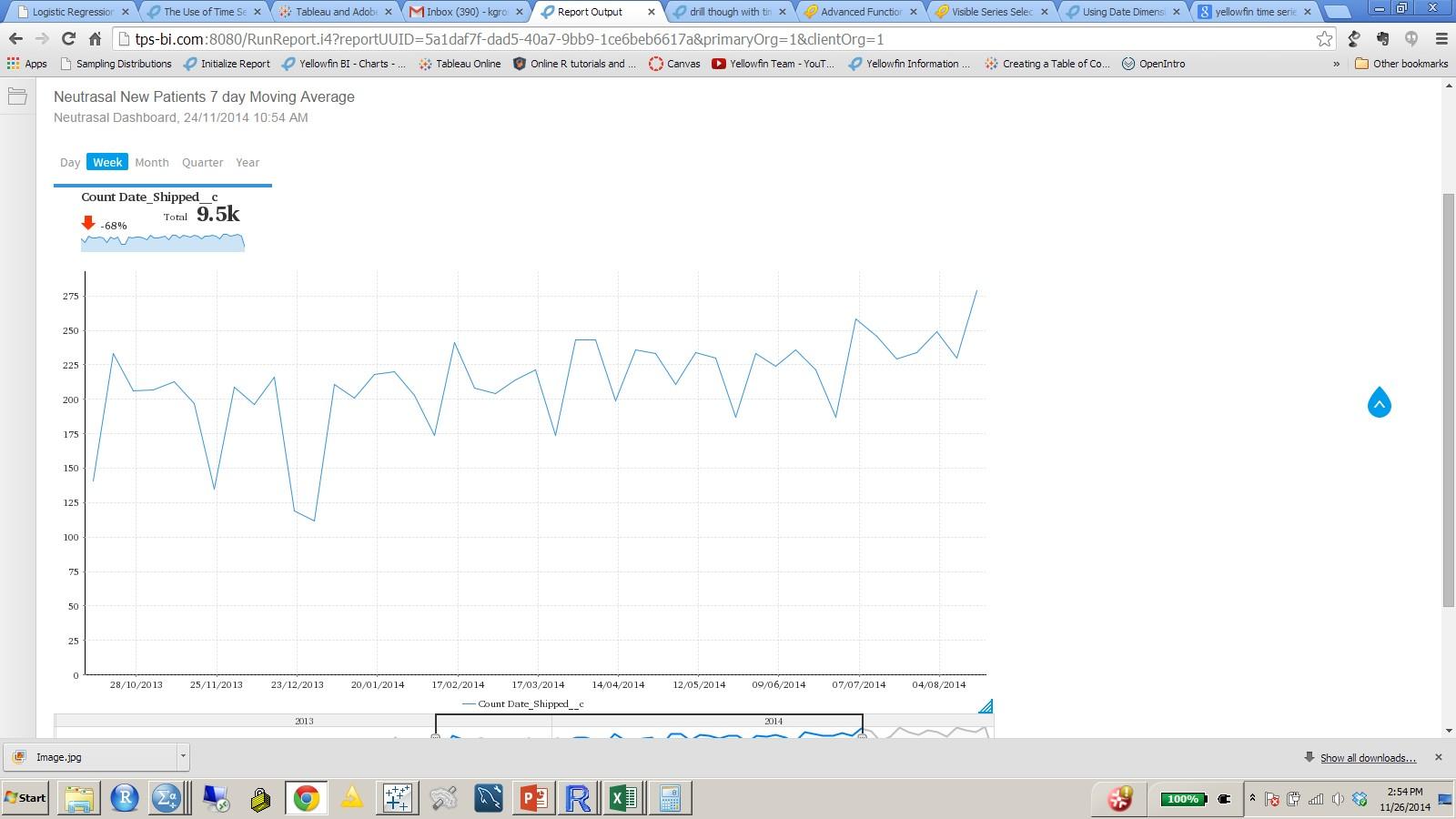Viewport: 1456px width, 819px height.
Task: Open Image.jpg download options arrow
Action: [x=183, y=756]
